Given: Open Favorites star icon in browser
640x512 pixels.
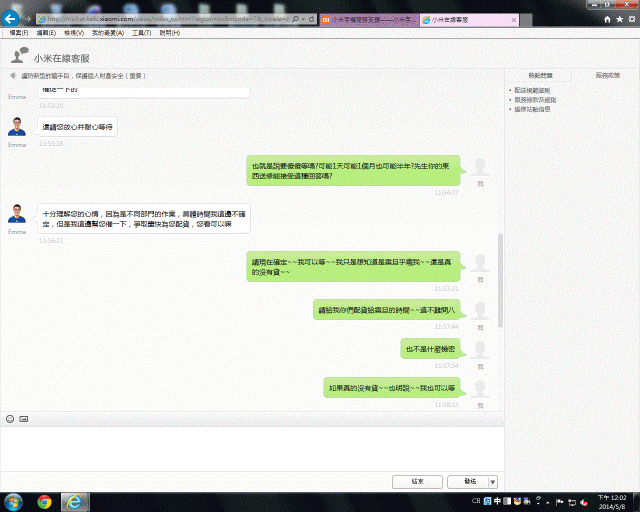Looking at the screenshot, I should 620,19.
